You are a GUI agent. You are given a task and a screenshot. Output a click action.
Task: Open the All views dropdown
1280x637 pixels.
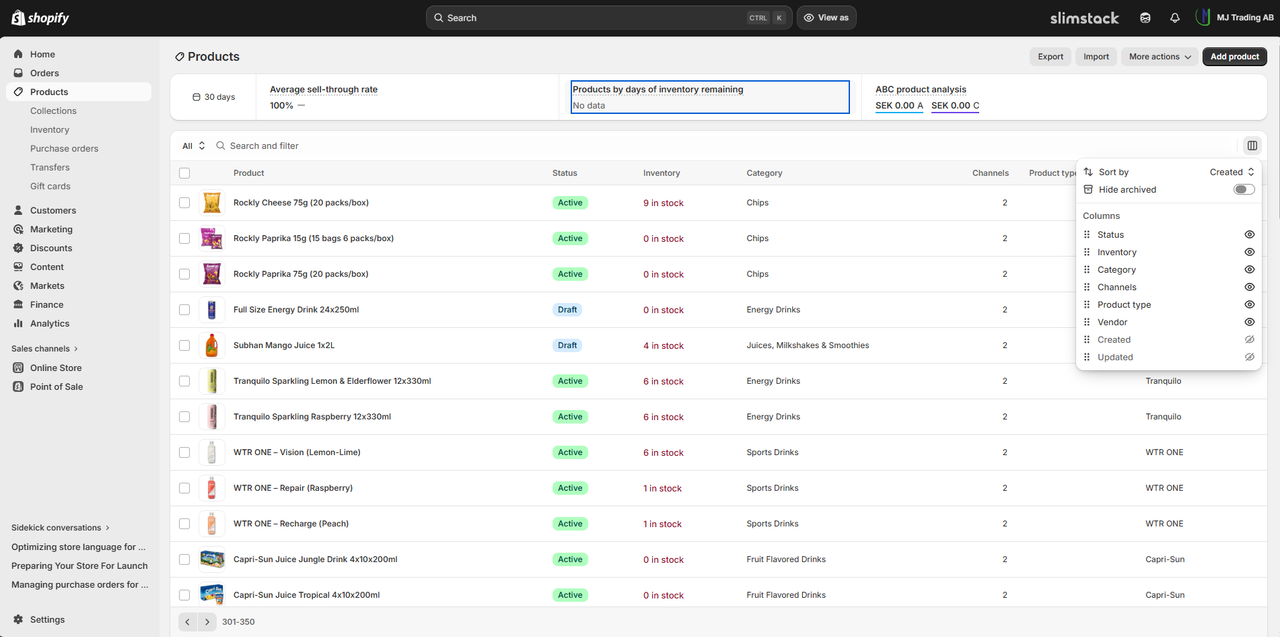[193, 146]
